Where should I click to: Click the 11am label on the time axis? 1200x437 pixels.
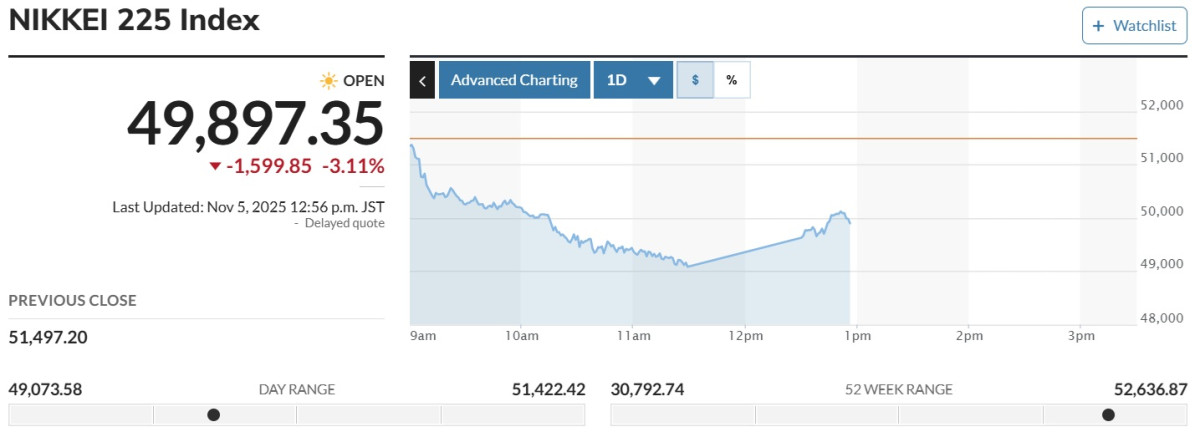[635, 336]
